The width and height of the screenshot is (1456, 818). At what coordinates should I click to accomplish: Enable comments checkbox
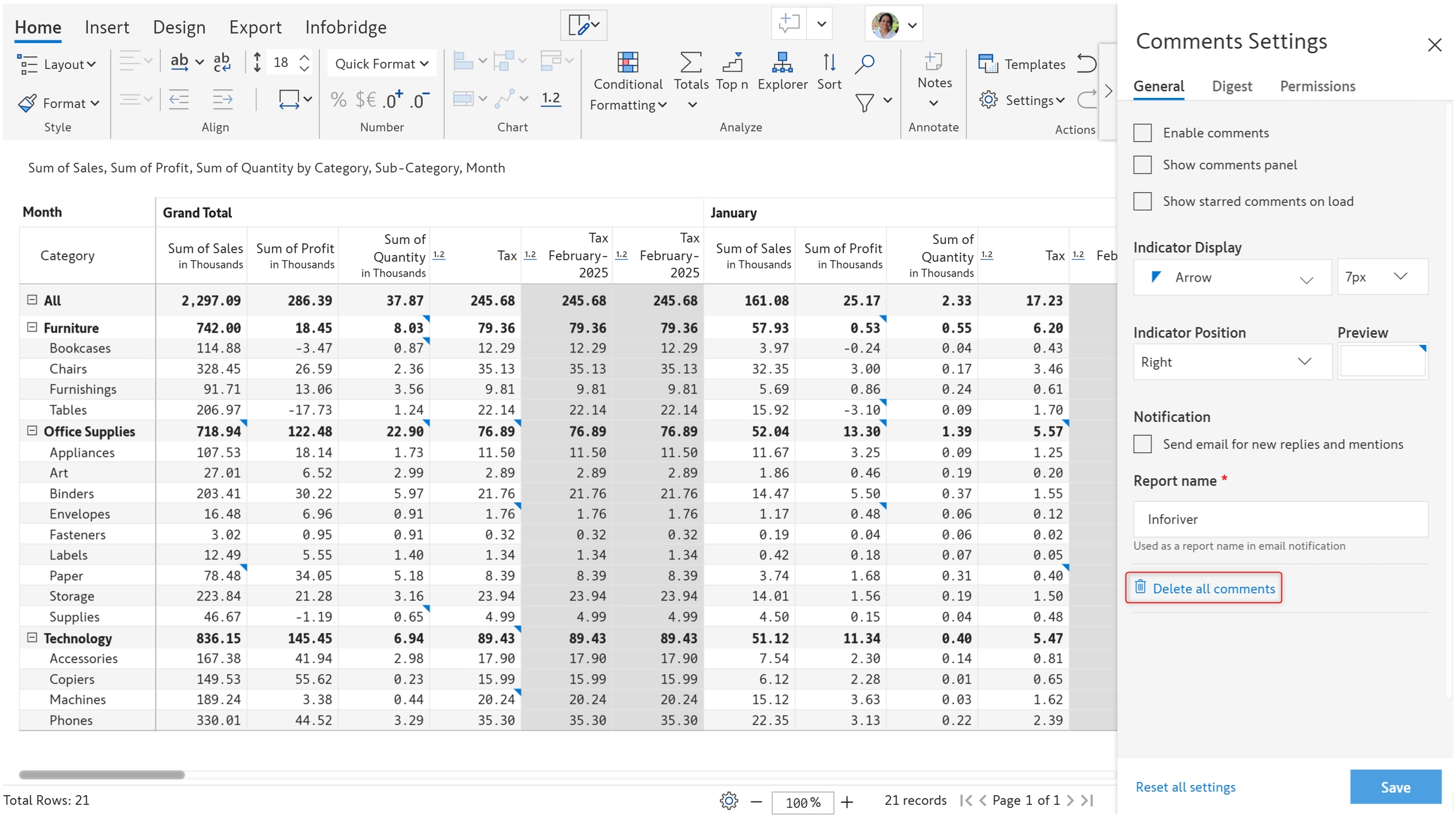1142,133
